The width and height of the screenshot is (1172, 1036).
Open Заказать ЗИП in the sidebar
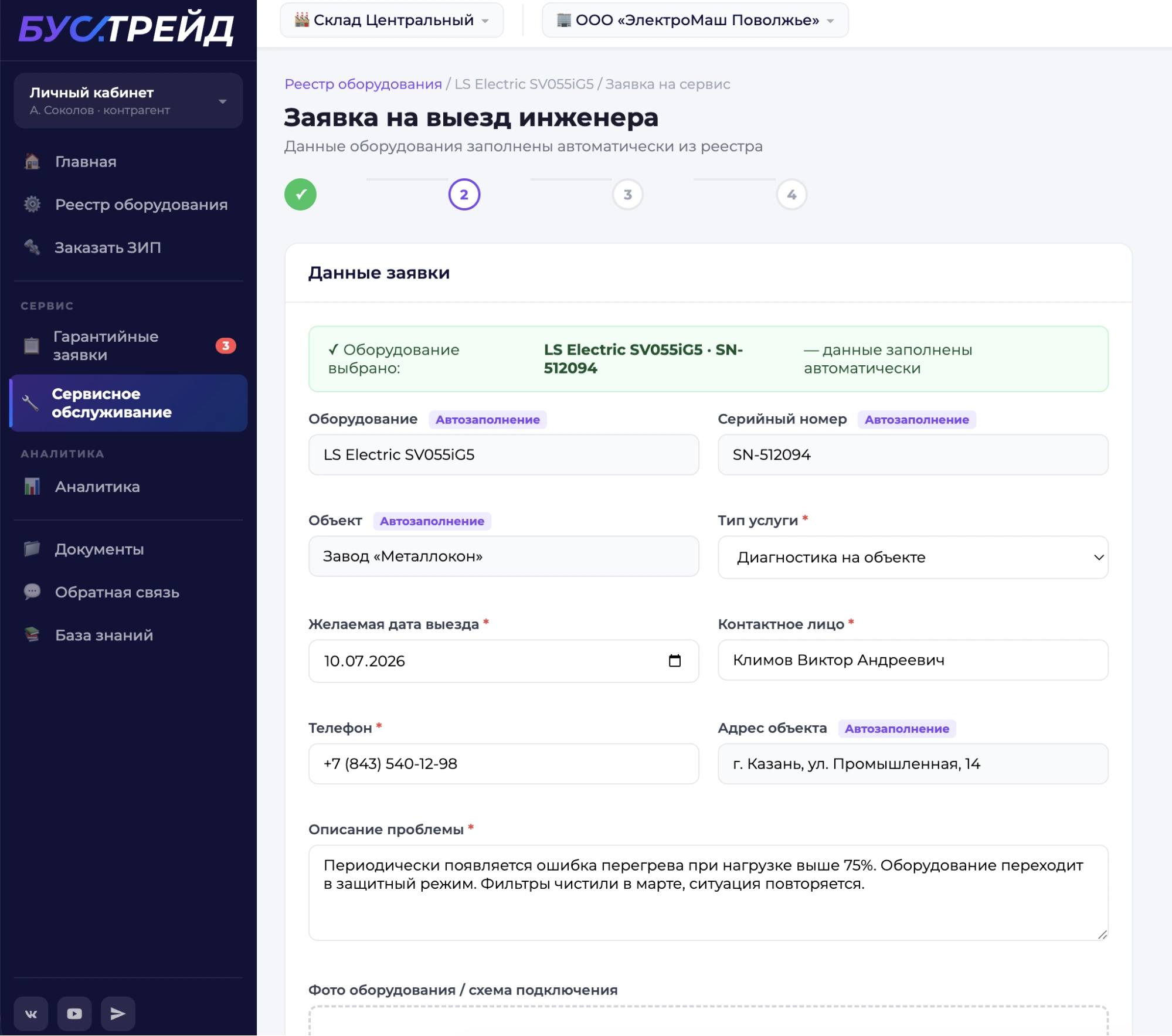point(128,247)
